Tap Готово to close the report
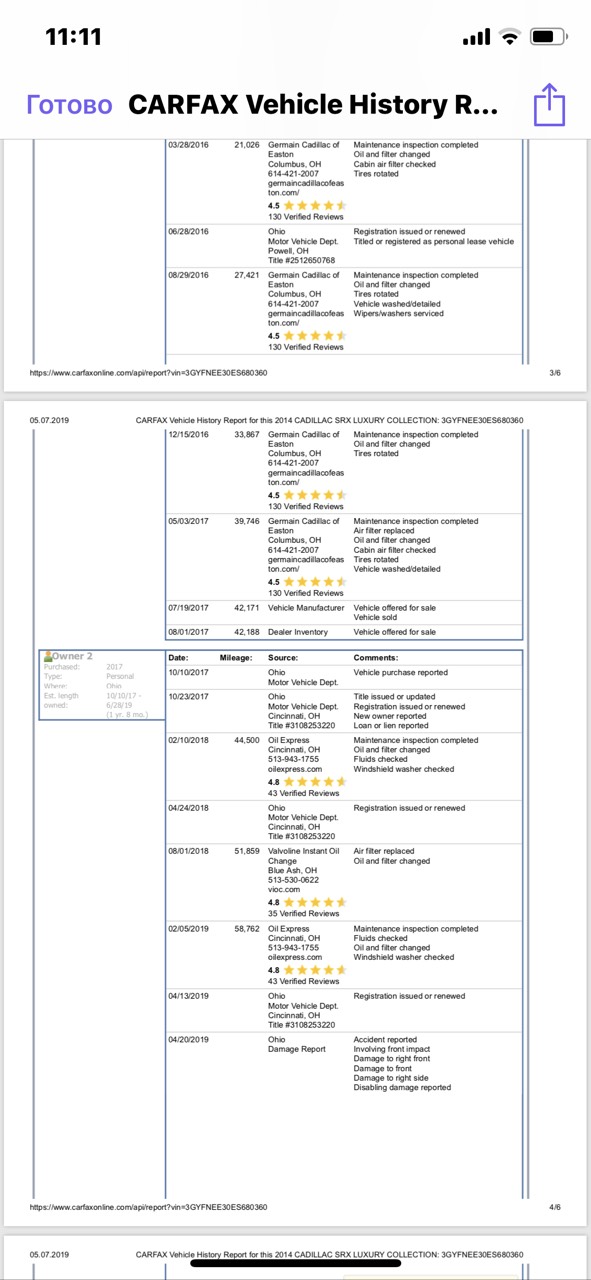The height and width of the screenshot is (1280, 591). (69, 105)
